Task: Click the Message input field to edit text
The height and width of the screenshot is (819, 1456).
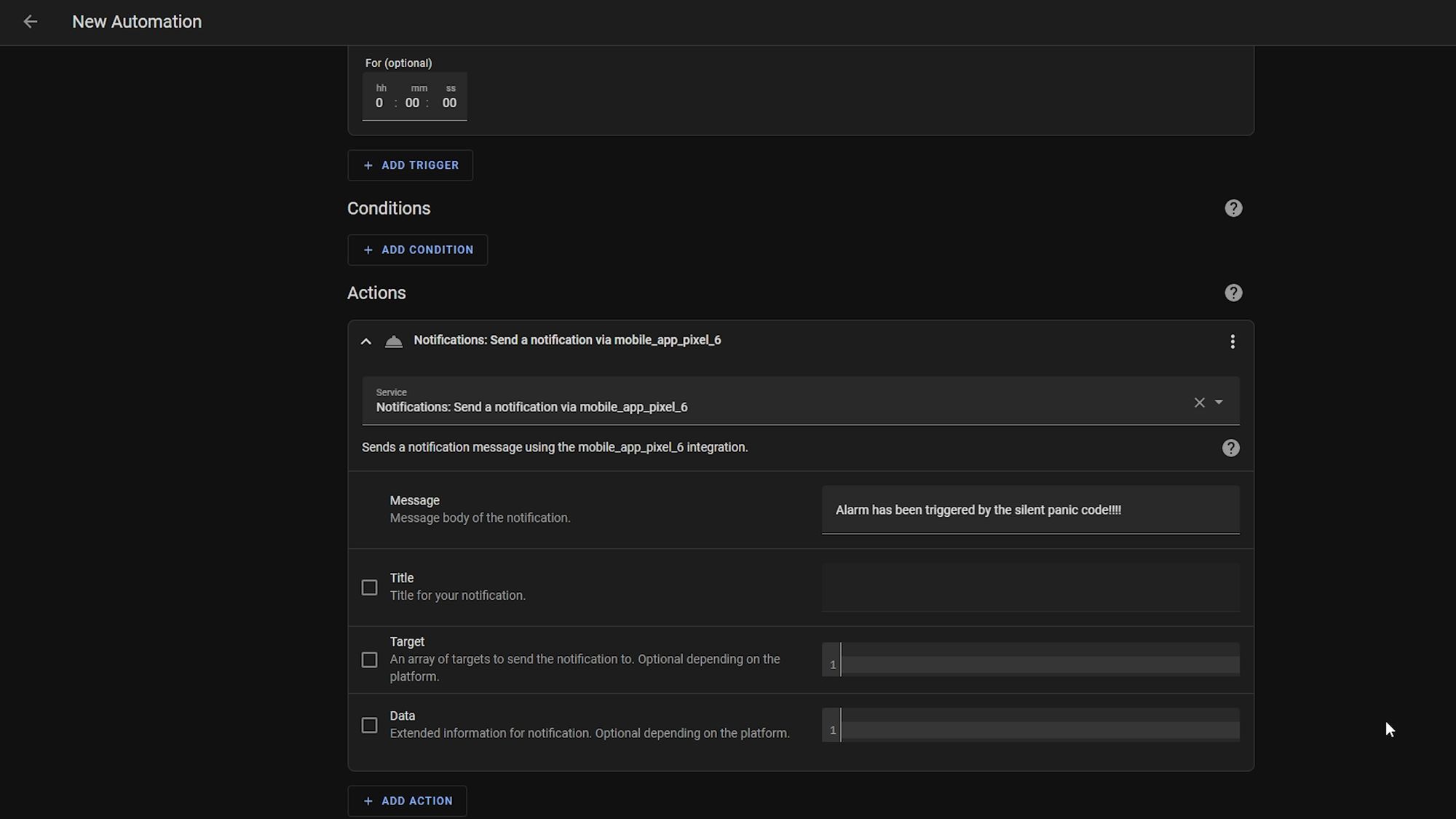Action: click(1031, 509)
